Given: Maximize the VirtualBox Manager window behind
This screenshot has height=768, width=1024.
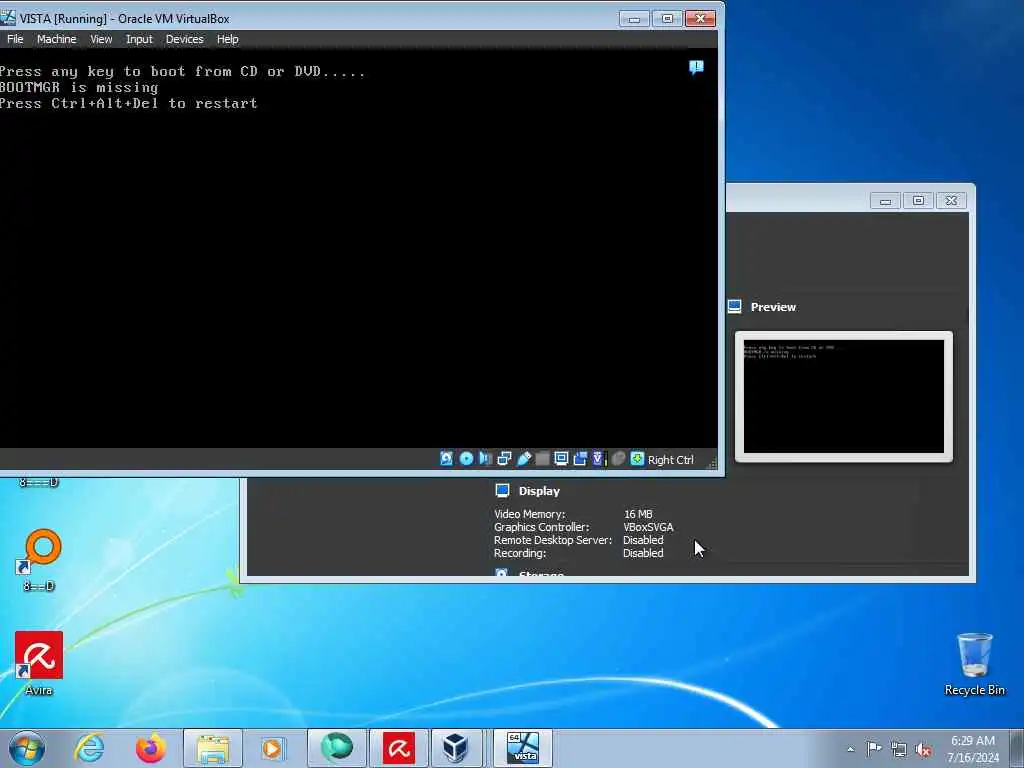Looking at the screenshot, I should coord(918,201).
